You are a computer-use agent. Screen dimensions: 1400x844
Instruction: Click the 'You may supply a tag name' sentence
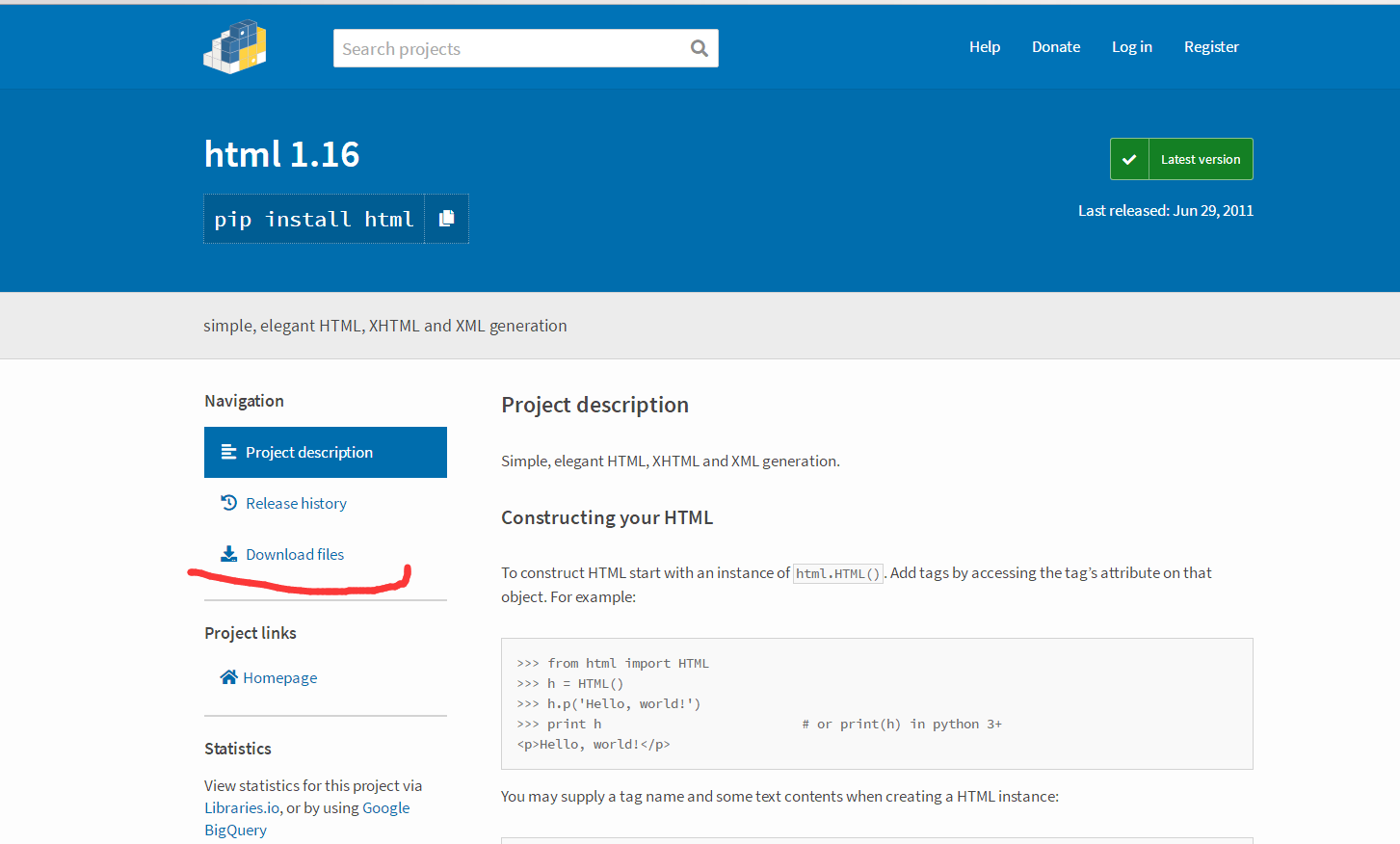(779, 796)
